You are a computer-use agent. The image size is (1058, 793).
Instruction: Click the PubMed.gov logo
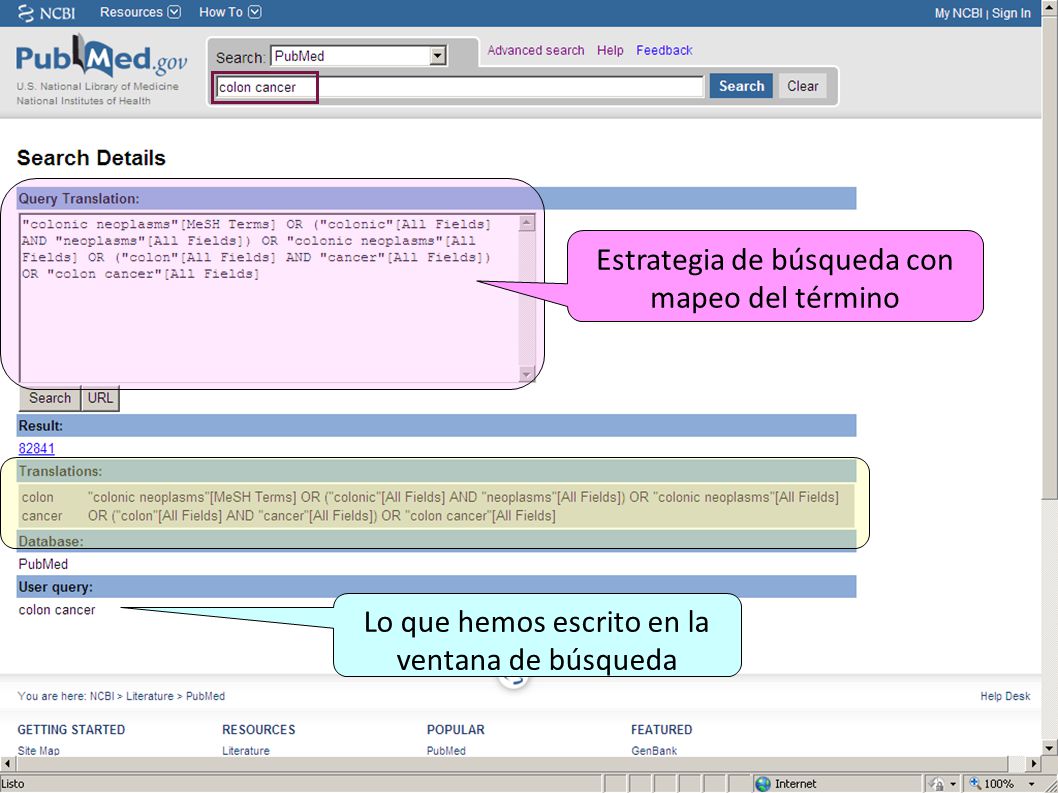[101, 58]
